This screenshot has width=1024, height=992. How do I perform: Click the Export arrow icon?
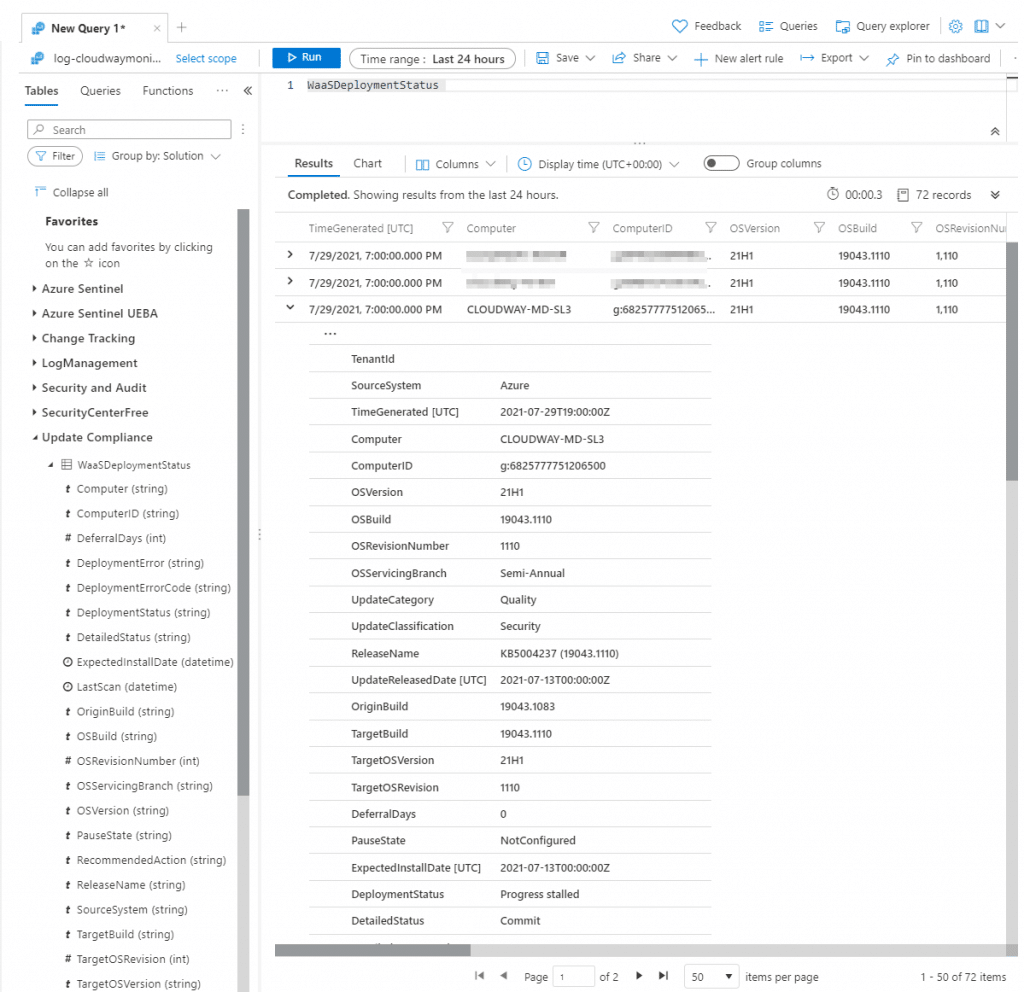click(x=807, y=58)
